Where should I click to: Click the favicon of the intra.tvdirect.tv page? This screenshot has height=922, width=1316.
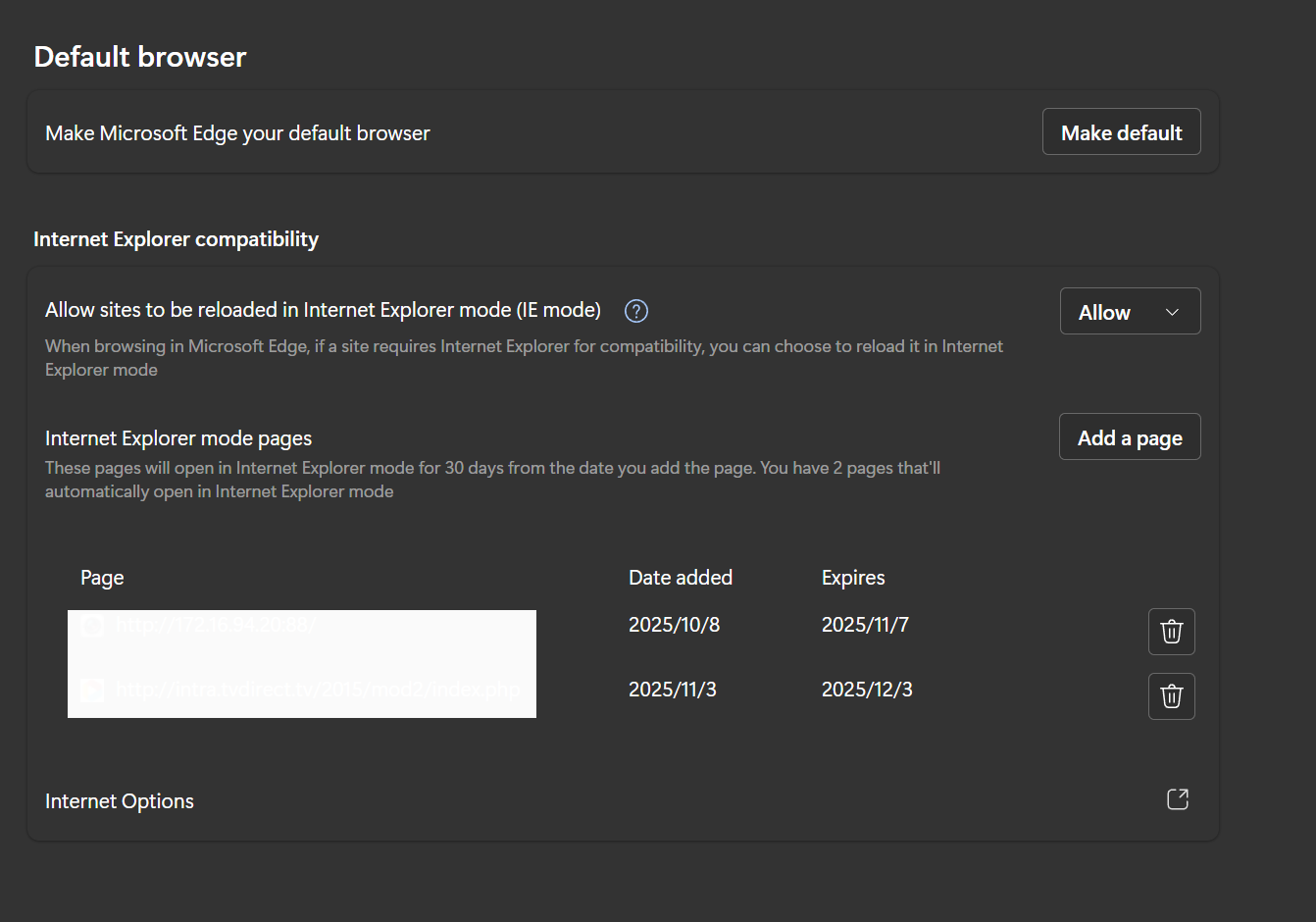click(92, 691)
